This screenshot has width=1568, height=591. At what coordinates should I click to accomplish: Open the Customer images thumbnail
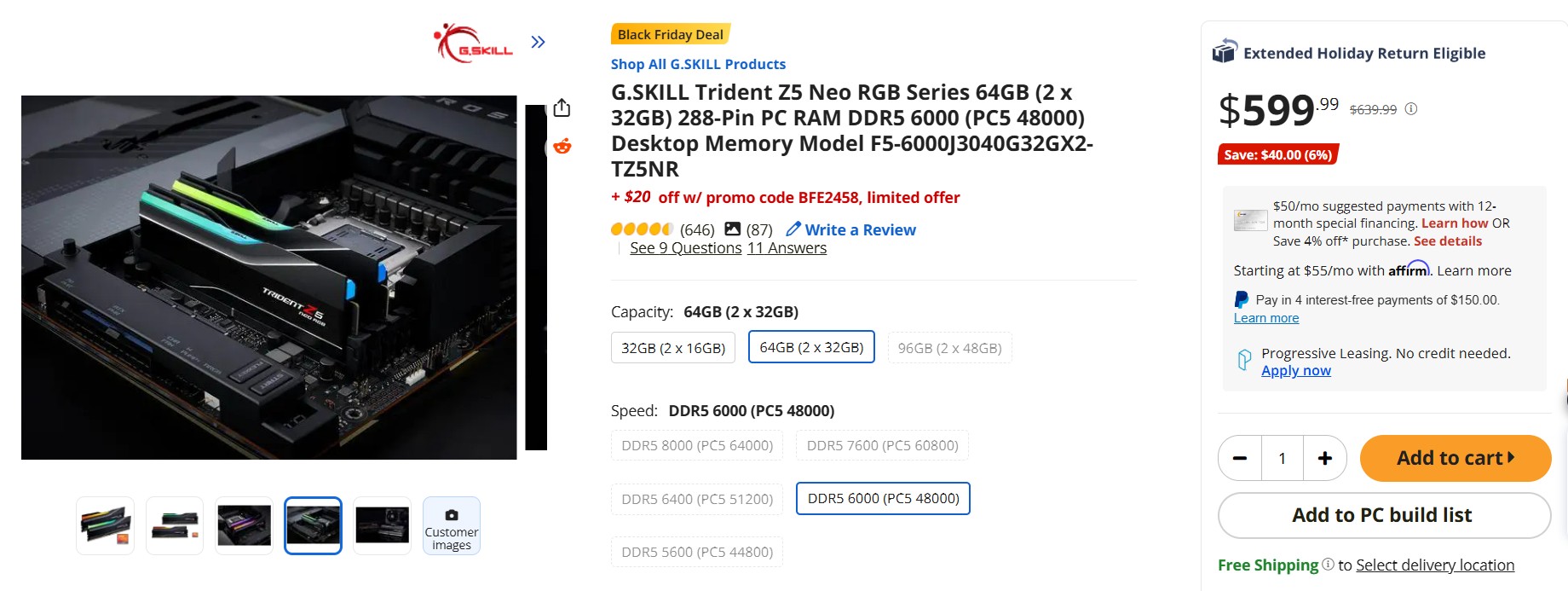(x=451, y=525)
